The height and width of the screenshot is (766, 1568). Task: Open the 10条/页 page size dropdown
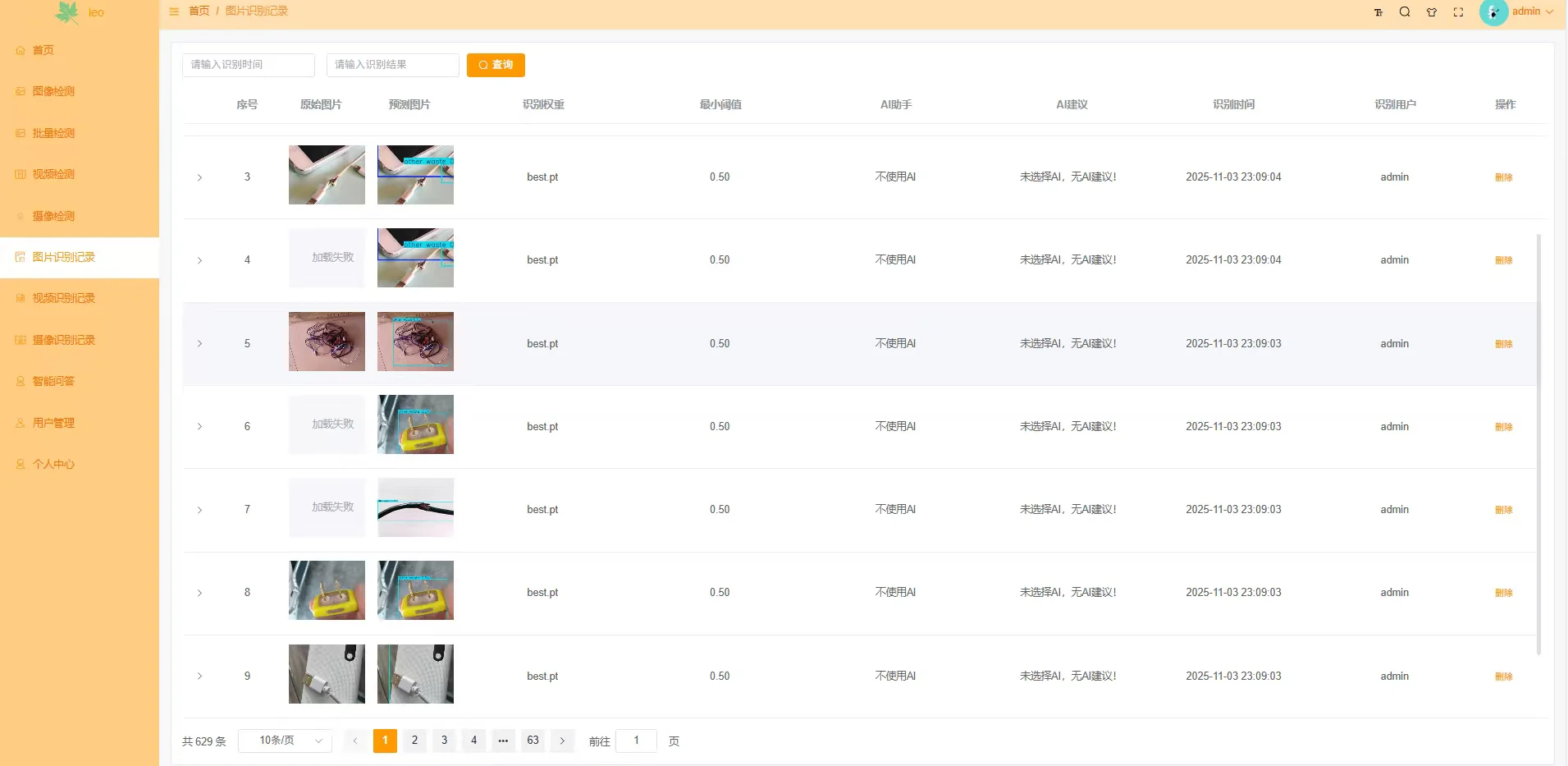pos(284,740)
